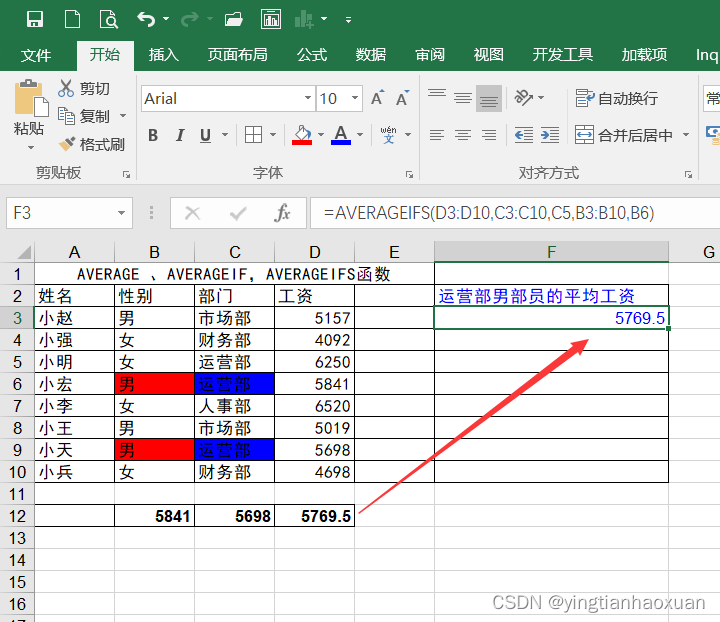Screen dimensions: 720x622
Task: Click the cancel X icon in formula bar
Action: [192, 213]
